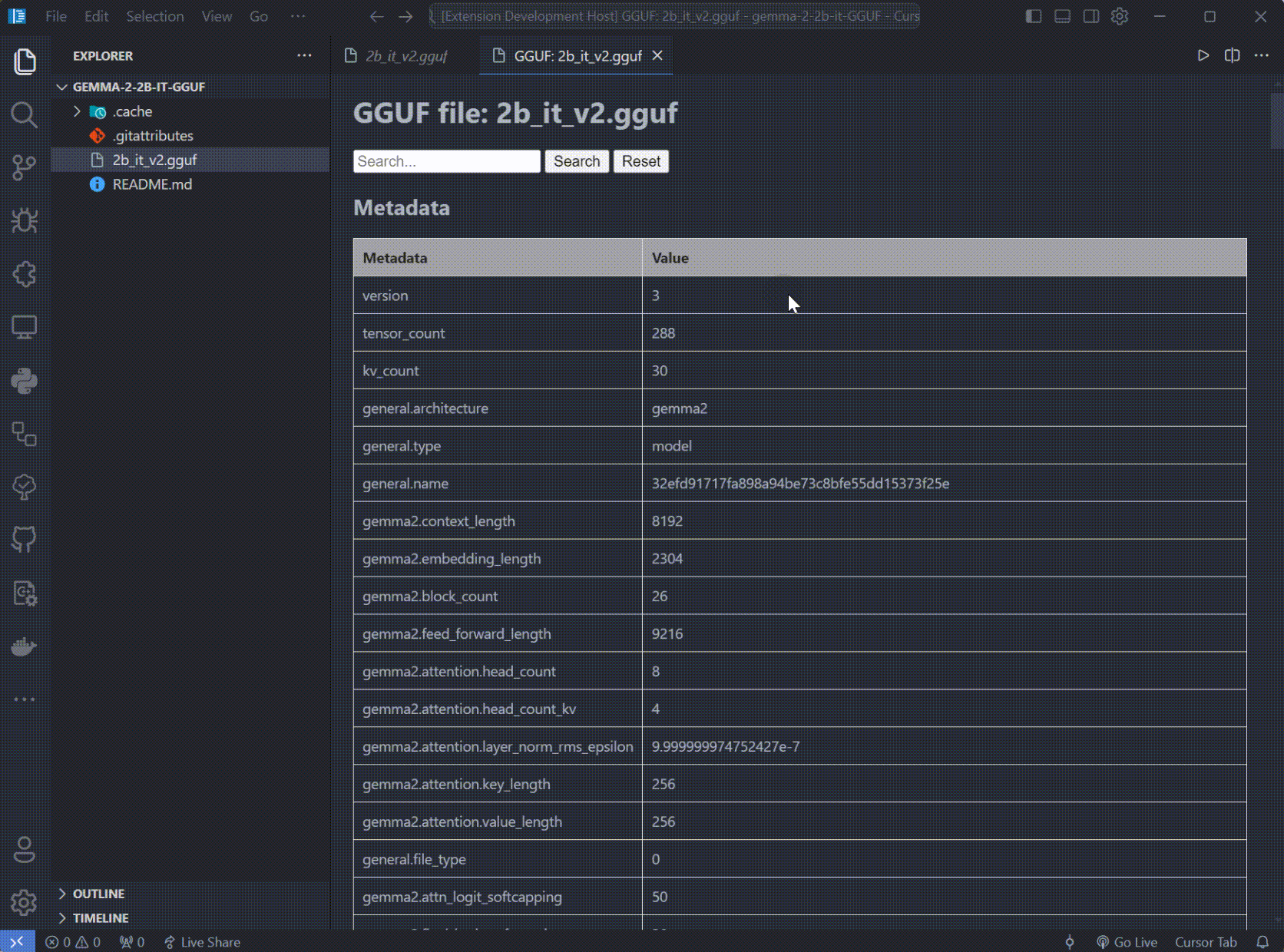Show more menus via title bar ellipsis
This screenshot has height=952, width=1284.
[298, 16]
